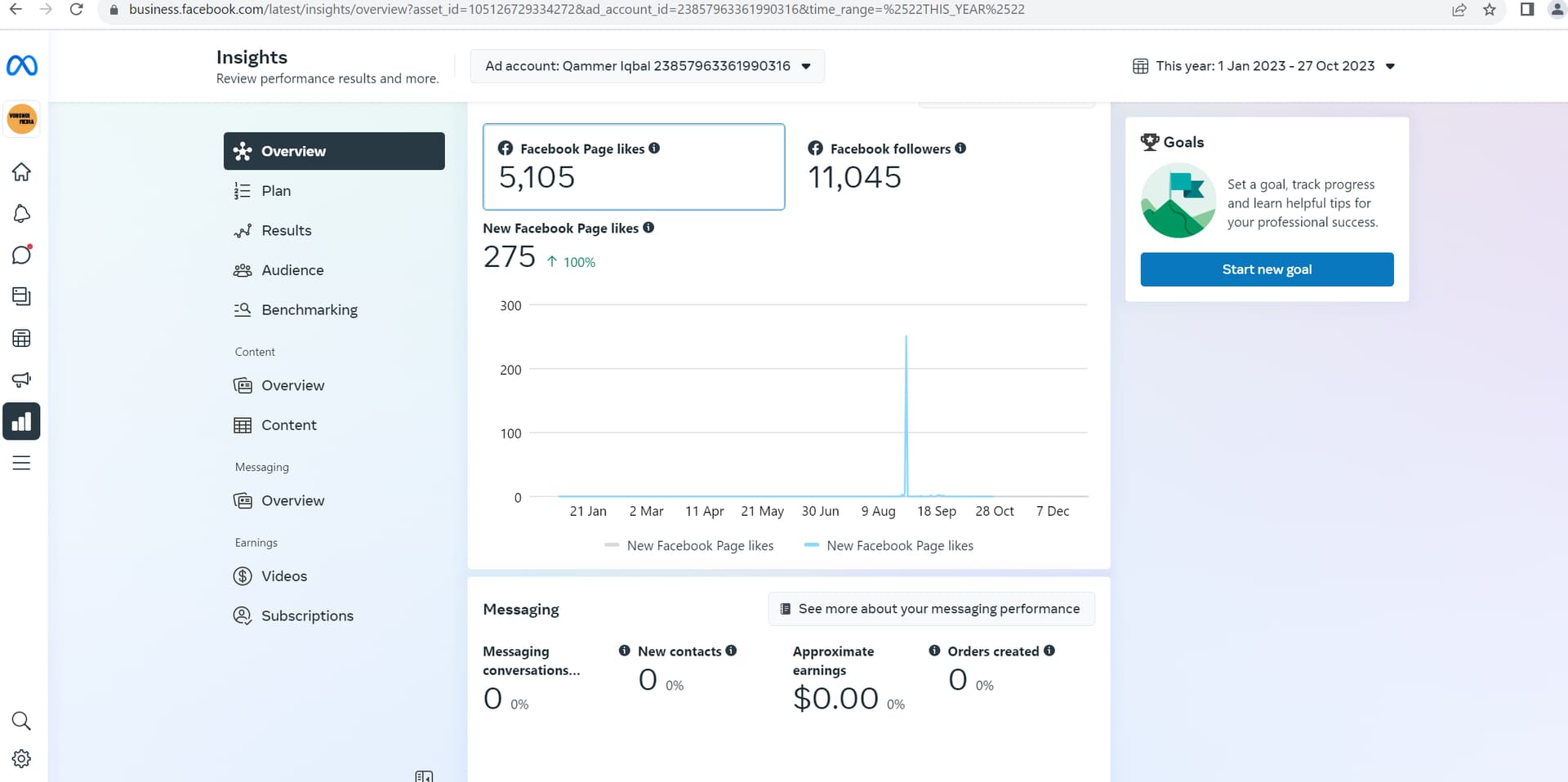This screenshot has width=1568, height=782.
Task: Click the Insights page title
Action: [x=252, y=57]
